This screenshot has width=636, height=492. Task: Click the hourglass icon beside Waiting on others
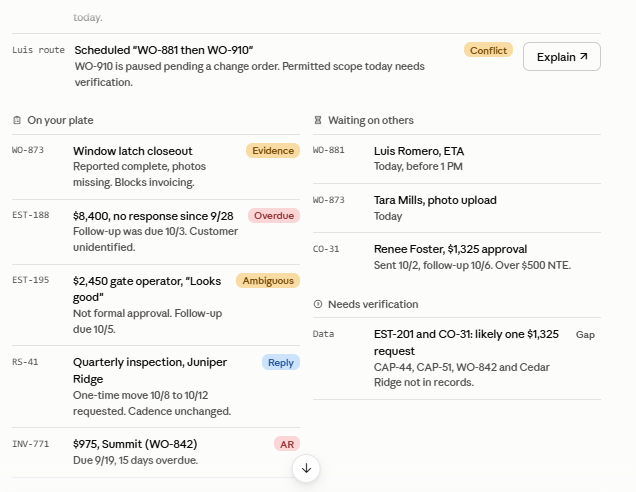coord(318,120)
